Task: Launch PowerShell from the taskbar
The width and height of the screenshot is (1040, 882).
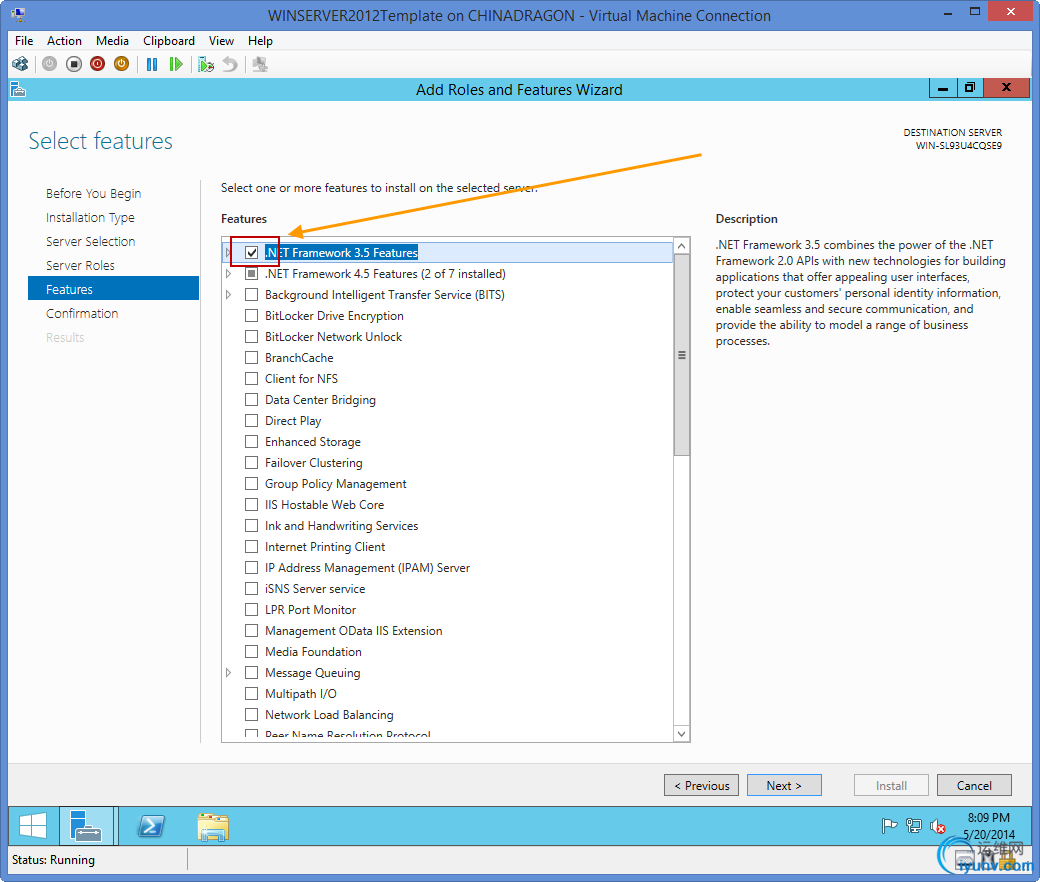Action: click(x=151, y=826)
